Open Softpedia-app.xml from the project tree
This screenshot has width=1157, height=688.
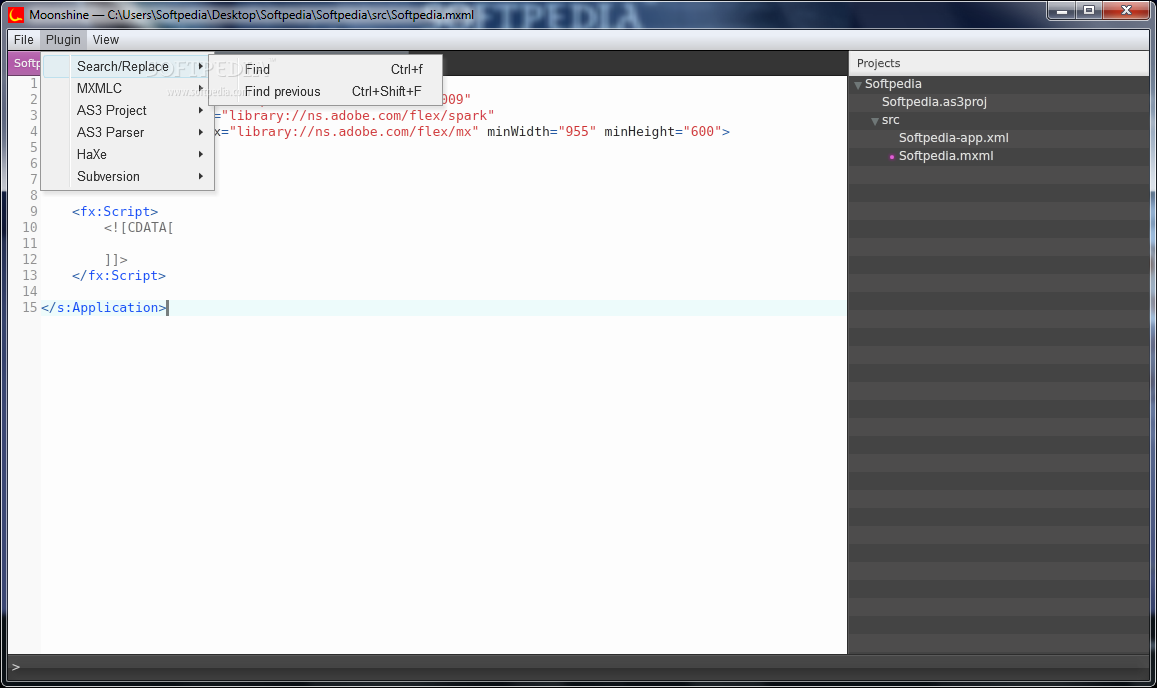[x=953, y=138]
